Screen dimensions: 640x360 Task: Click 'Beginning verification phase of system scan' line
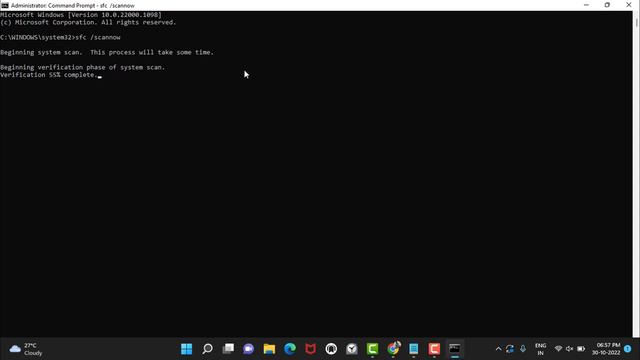[82, 67]
